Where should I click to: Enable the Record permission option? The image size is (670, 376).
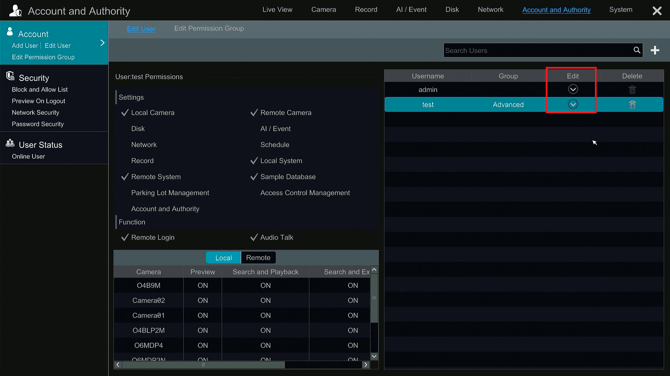(142, 161)
